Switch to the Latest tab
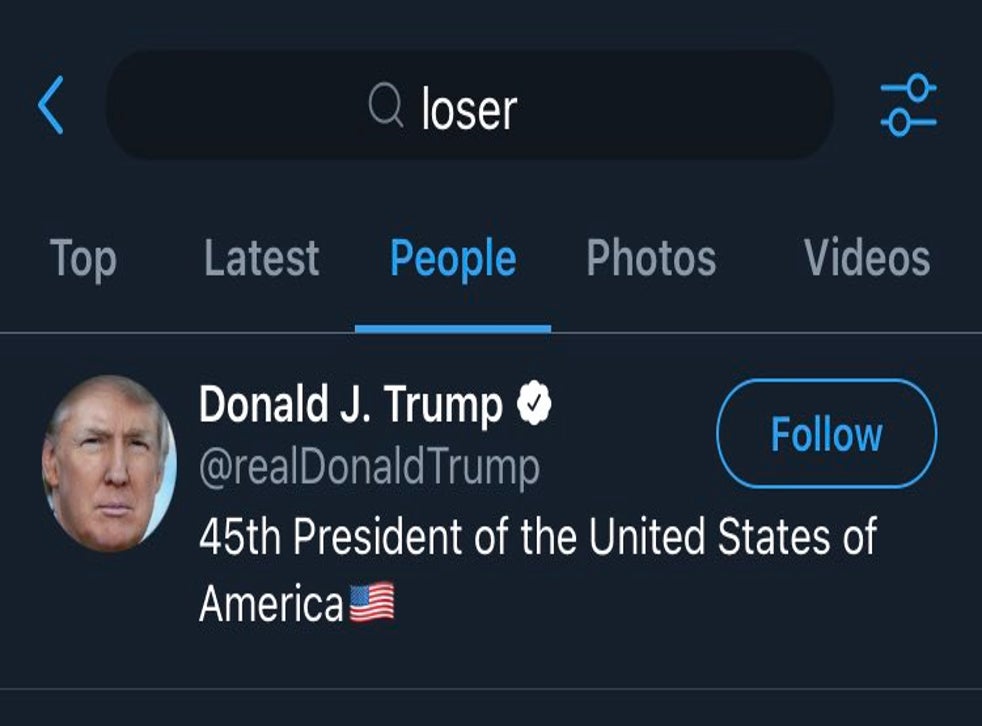This screenshot has height=726, width=982. click(262, 258)
